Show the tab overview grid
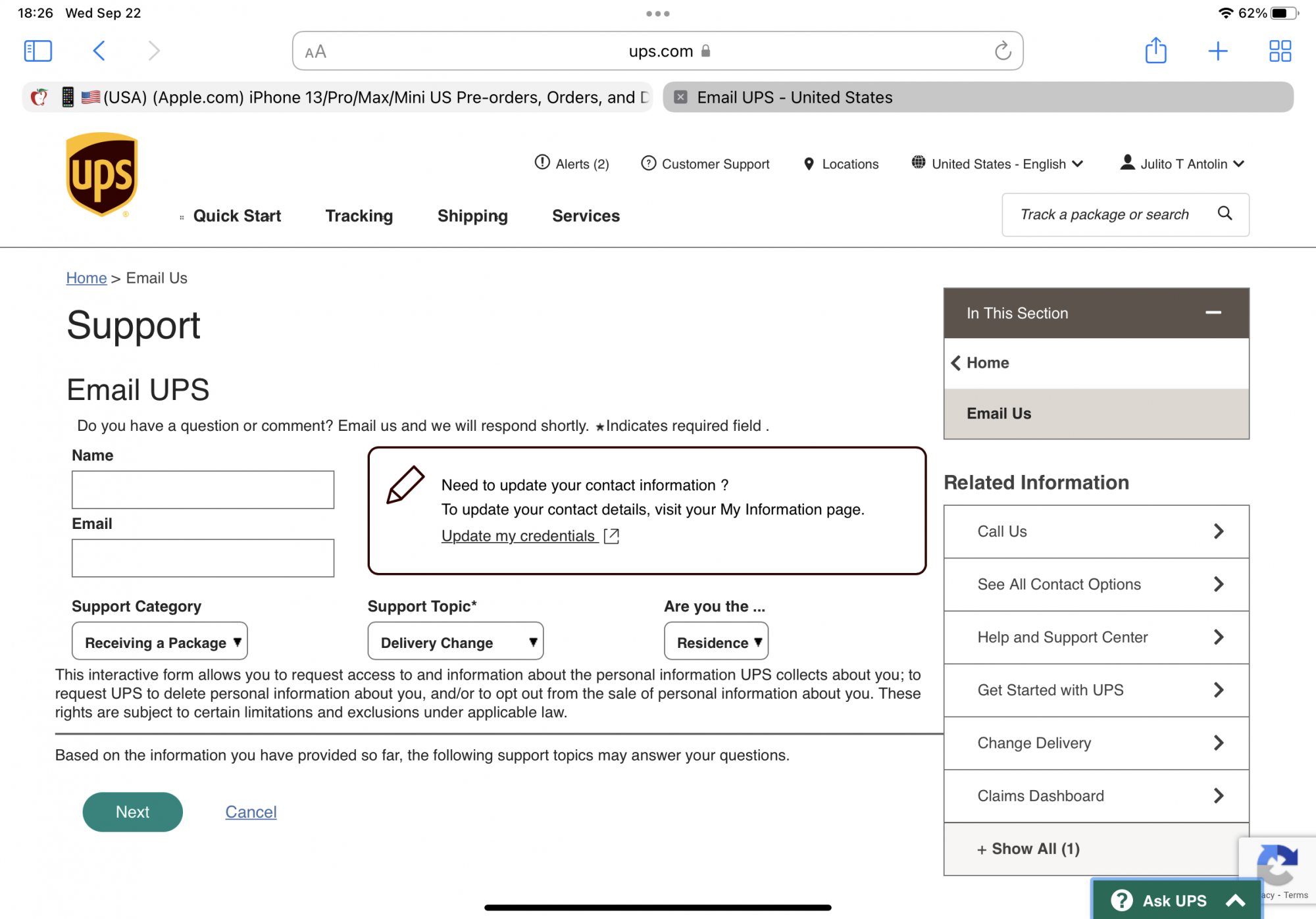The image size is (1316, 919). [x=1280, y=51]
